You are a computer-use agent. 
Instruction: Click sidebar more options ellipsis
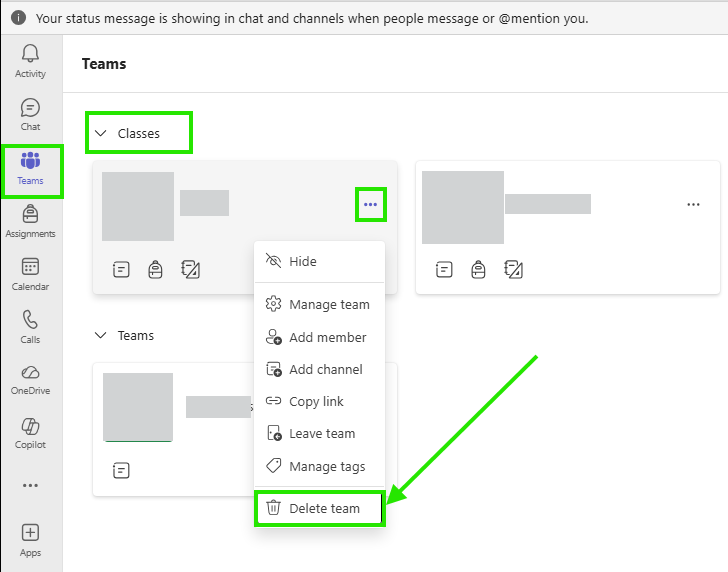(x=30, y=486)
